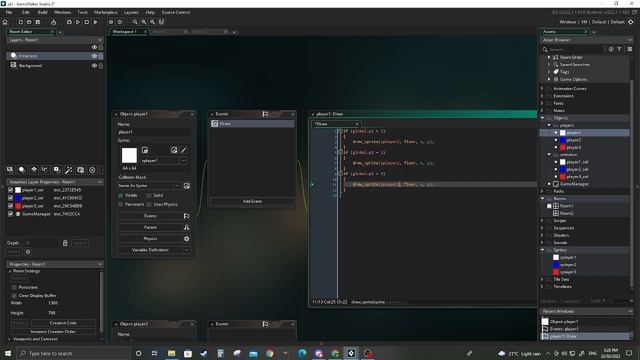The width and height of the screenshot is (640, 360).
Task: Select the Background layer row
Action: [x=55, y=65]
